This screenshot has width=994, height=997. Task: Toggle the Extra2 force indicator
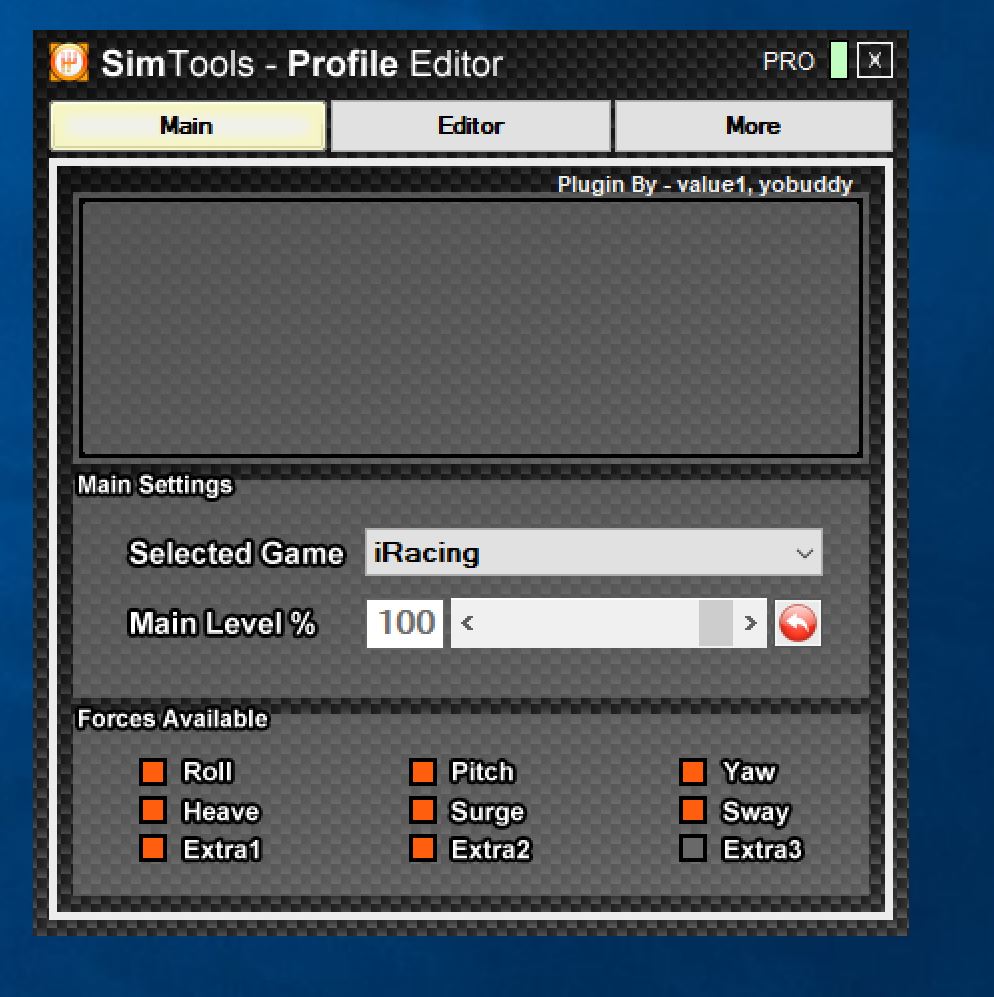click(x=423, y=848)
